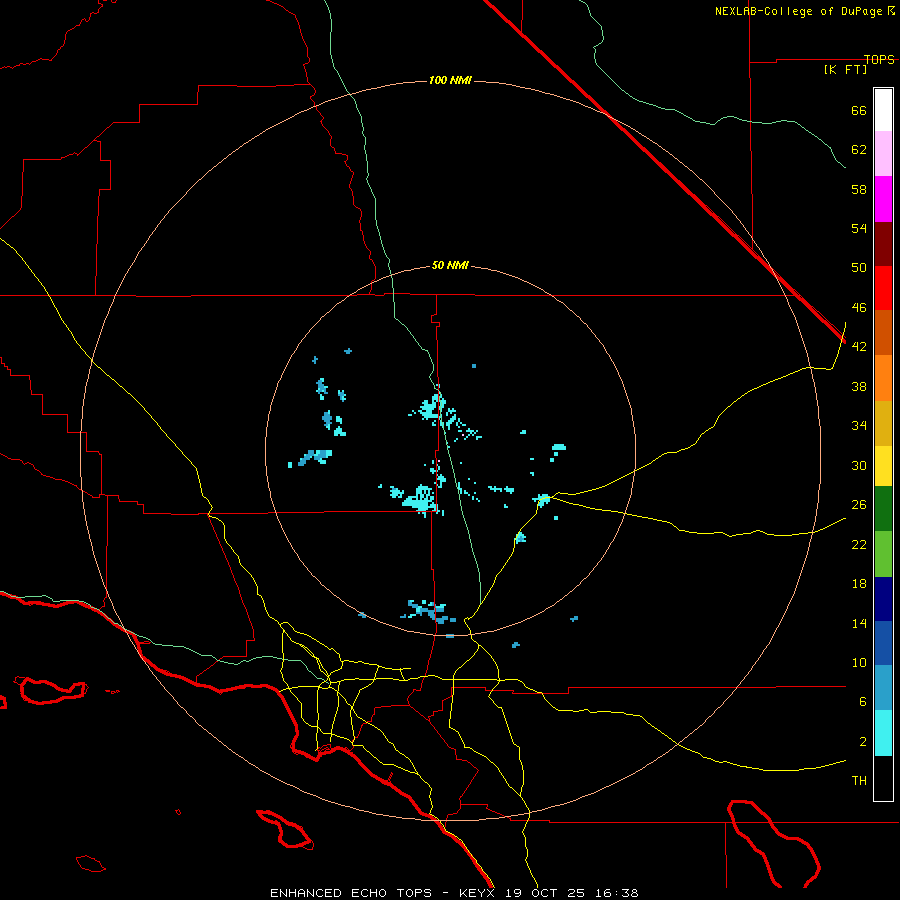Click the 100 NMI range ring label
Screen dimensions: 900x900
pyautogui.click(x=450, y=80)
